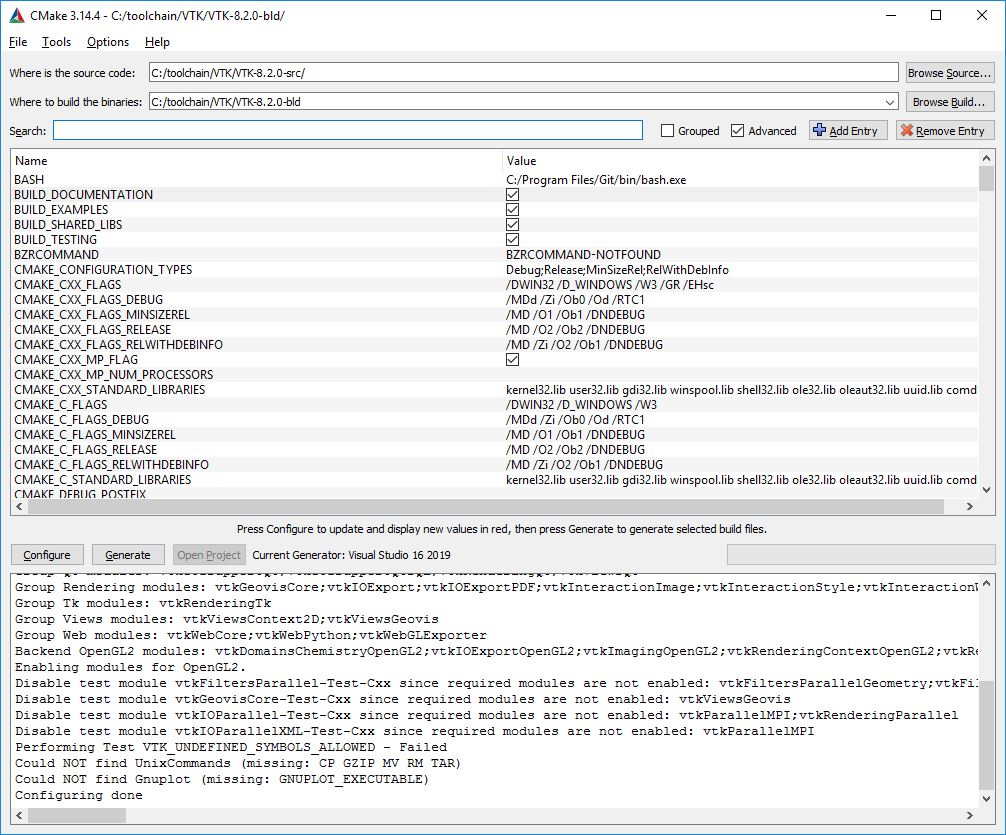The width and height of the screenshot is (1006, 835).
Task: Click the output log down scroll arrow
Action: coord(986,798)
